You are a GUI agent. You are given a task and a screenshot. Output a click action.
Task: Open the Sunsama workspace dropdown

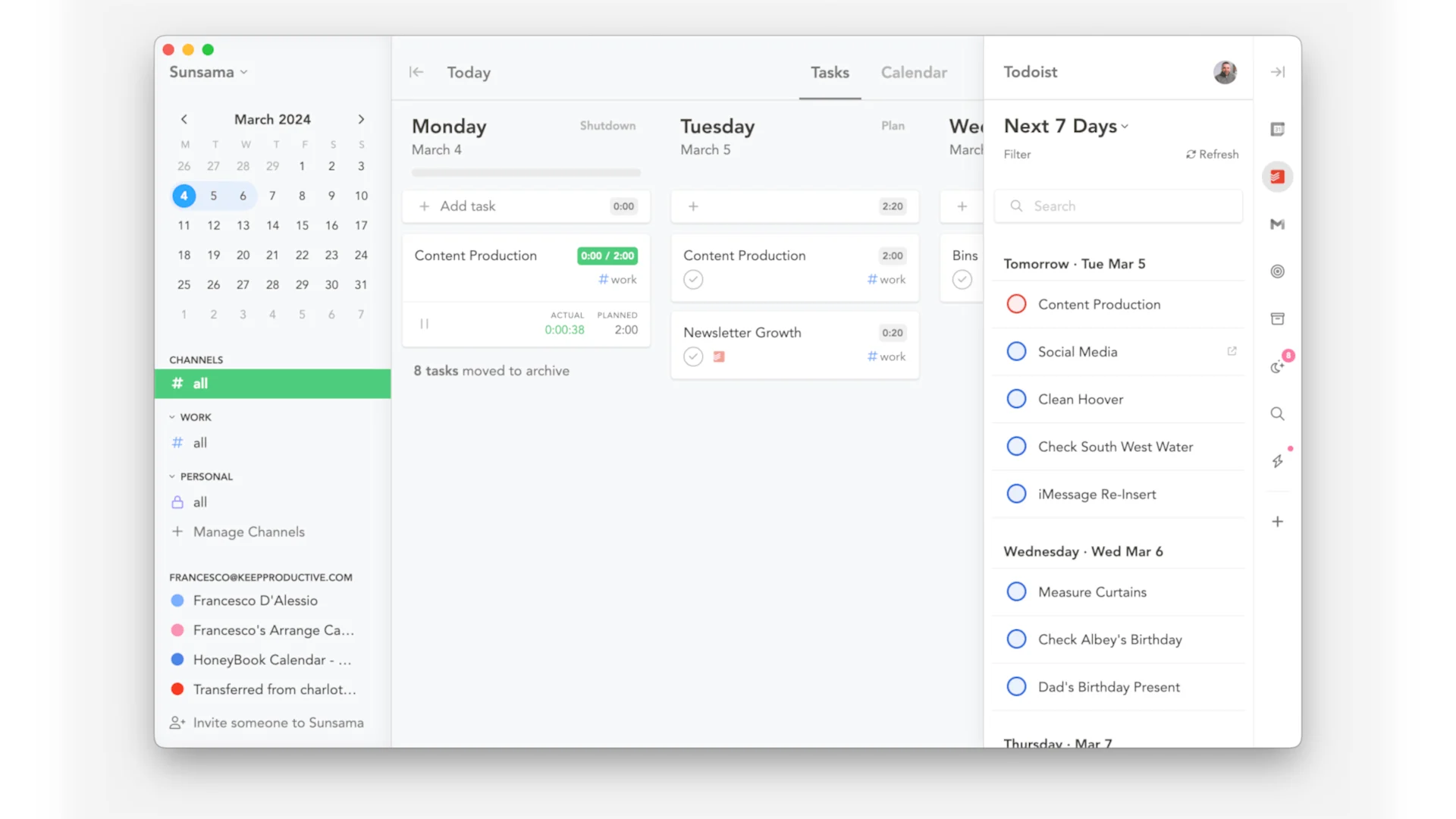point(206,72)
